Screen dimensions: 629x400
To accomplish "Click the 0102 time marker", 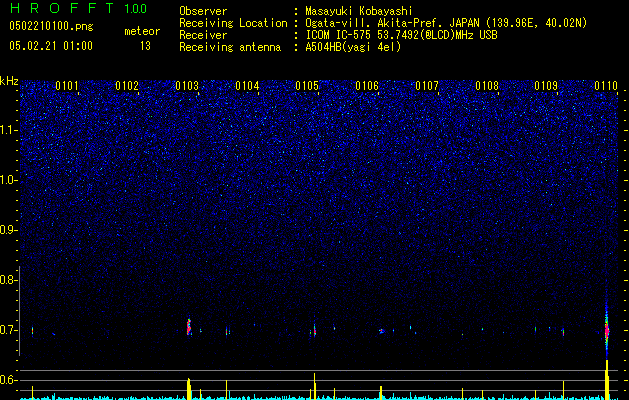I will 127,86.
